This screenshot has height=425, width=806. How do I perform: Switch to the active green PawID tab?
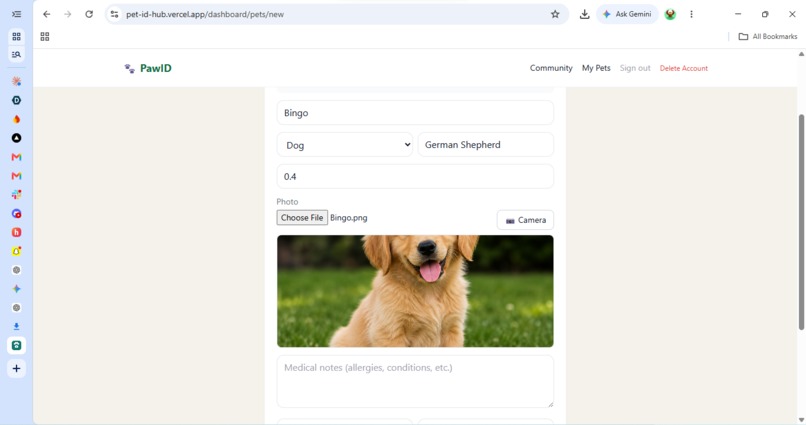[x=16, y=345]
